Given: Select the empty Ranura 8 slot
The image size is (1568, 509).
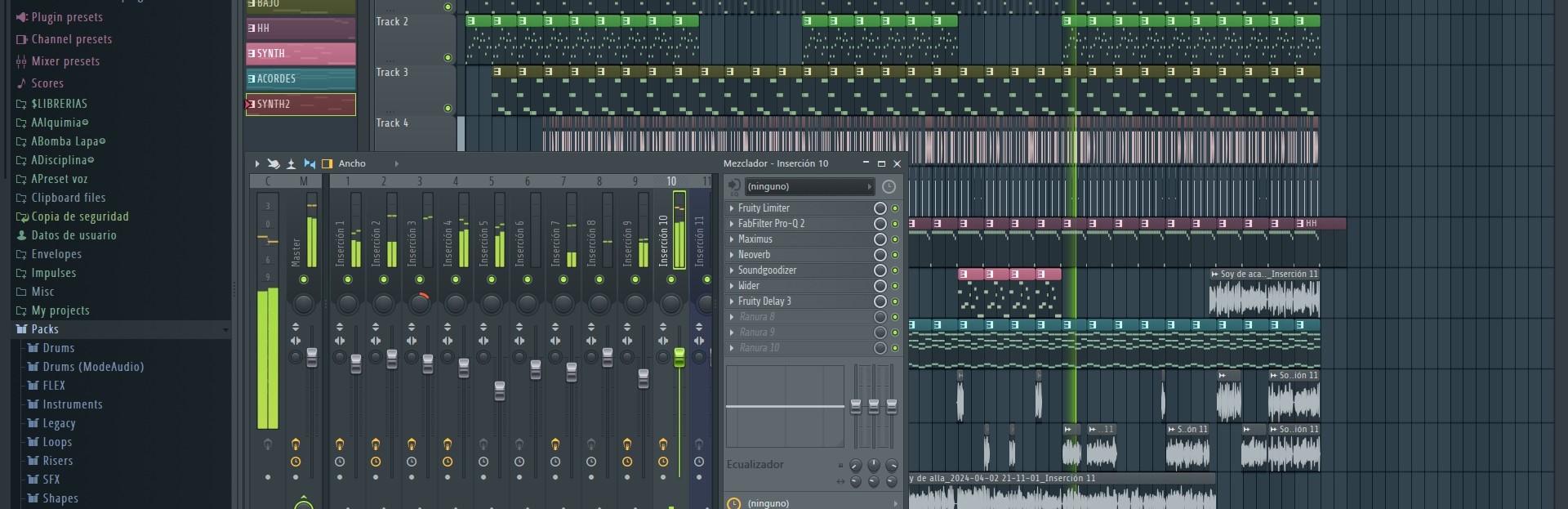Looking at the screenshot, I should [800, 317].
